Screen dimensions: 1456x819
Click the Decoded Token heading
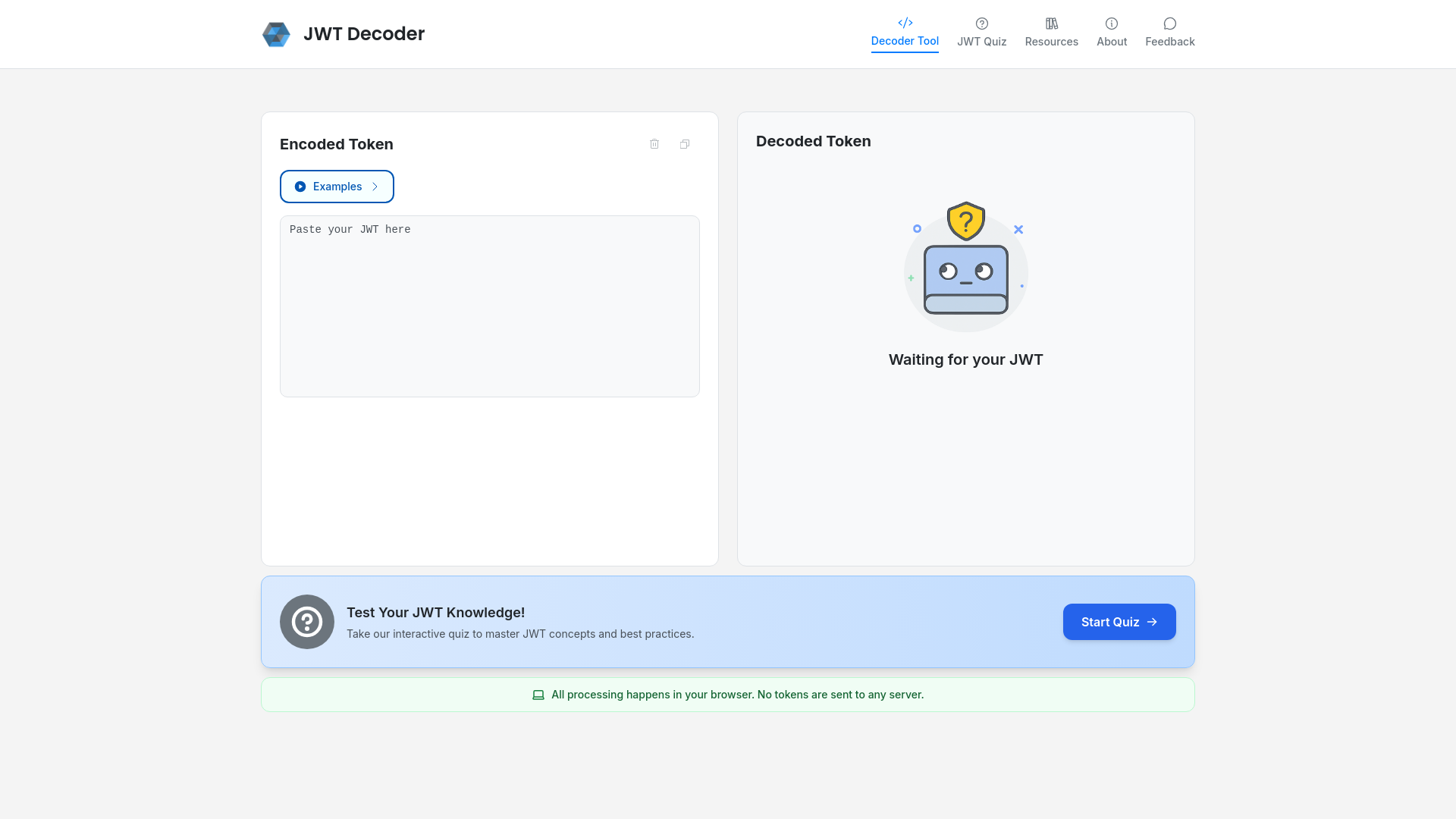click(814, 141)
